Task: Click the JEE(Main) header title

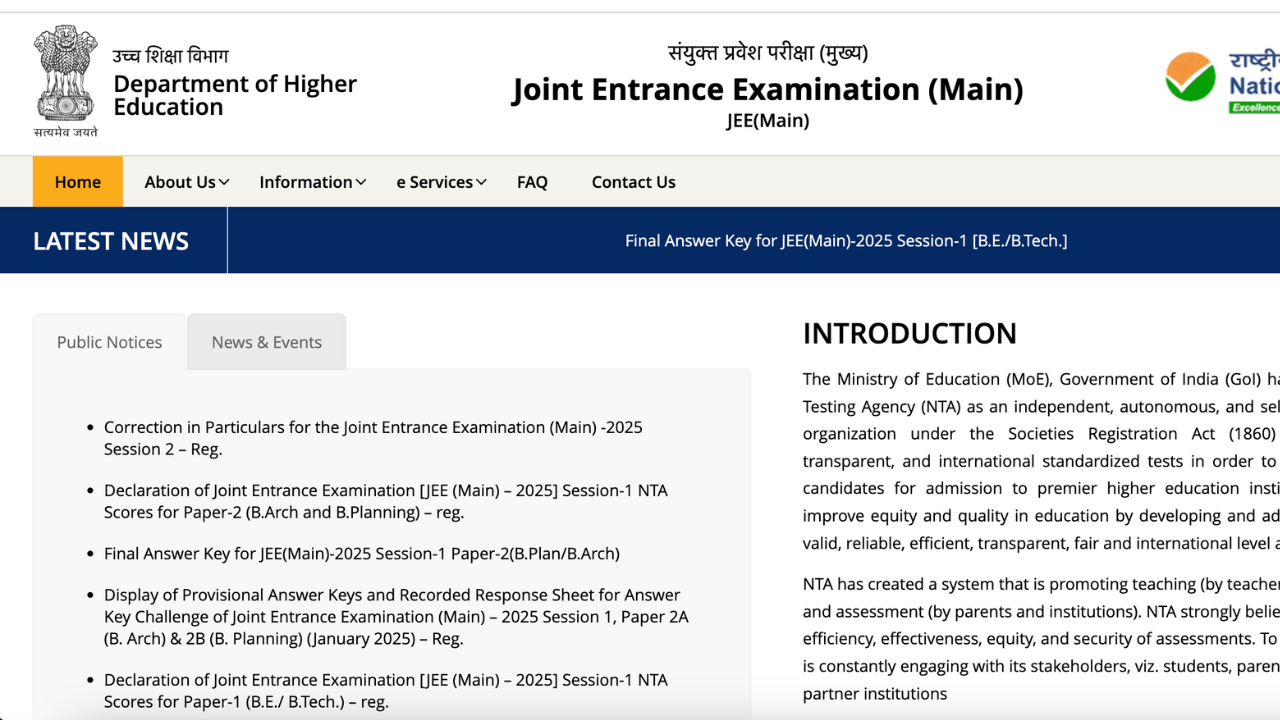Action: click(x=767, y=89)
